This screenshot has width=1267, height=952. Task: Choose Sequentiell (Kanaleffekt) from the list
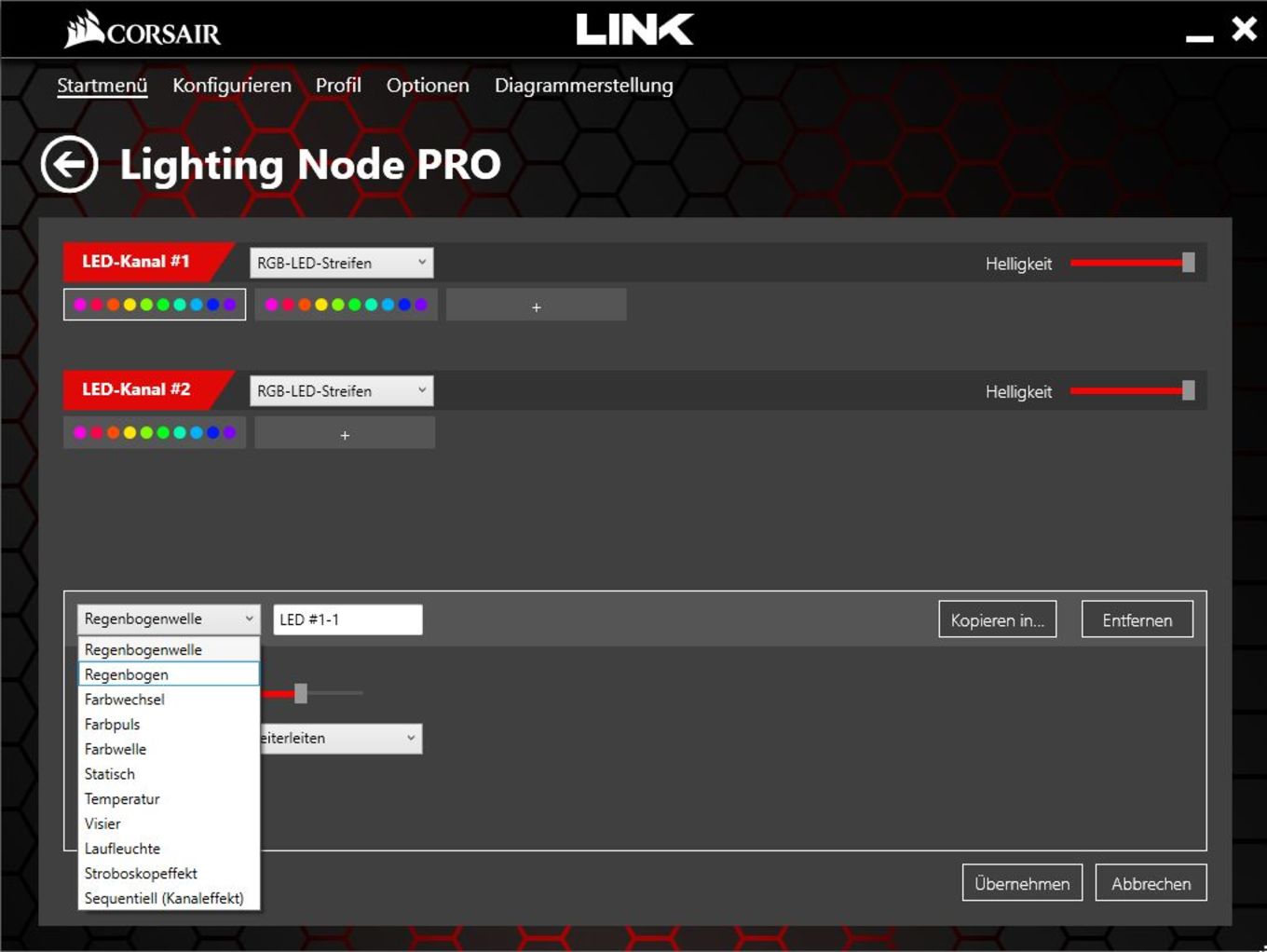coord(169,898)
